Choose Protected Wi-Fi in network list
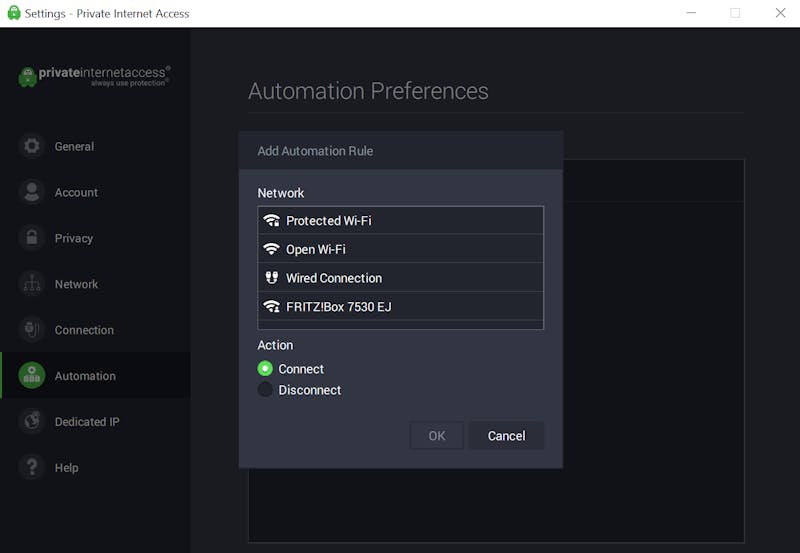The image size is (800, 553). pyautogui.click(x=401, y=220)
